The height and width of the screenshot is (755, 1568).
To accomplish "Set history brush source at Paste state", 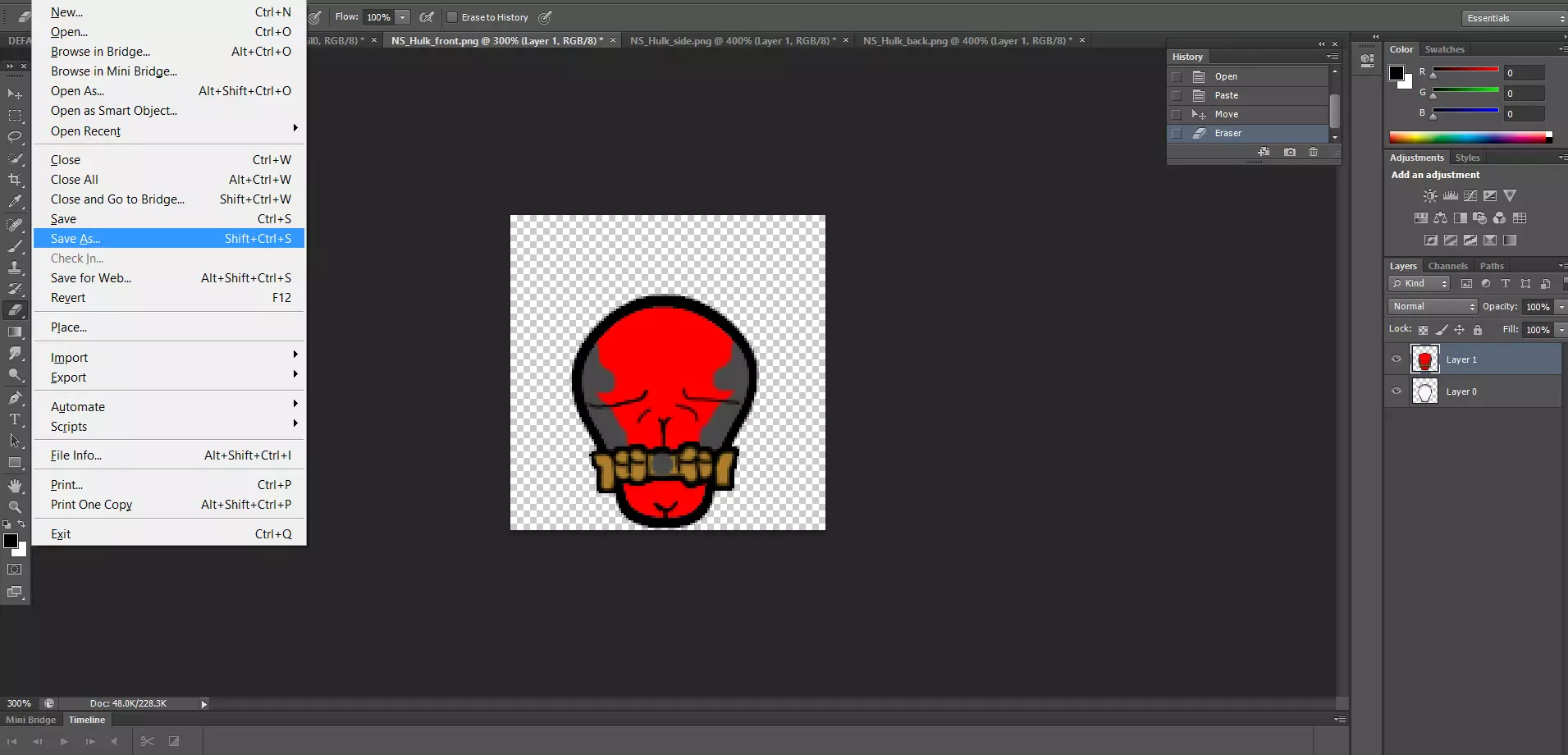I will (x=1177, y=95).
